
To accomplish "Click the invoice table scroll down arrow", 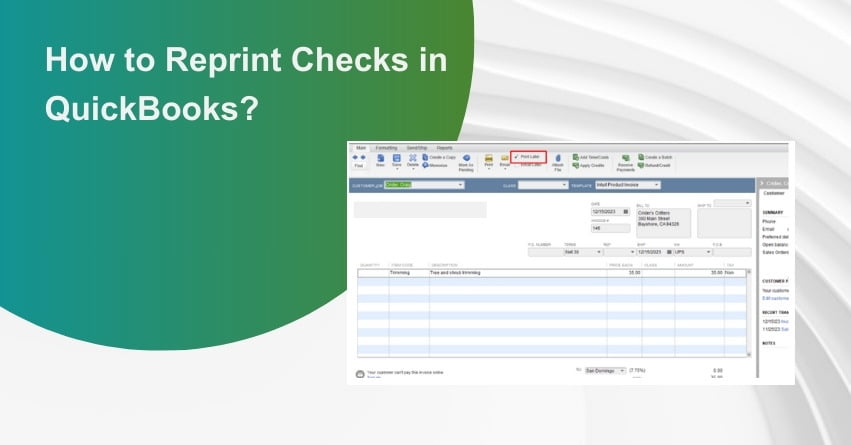I will tap(749, 354).
